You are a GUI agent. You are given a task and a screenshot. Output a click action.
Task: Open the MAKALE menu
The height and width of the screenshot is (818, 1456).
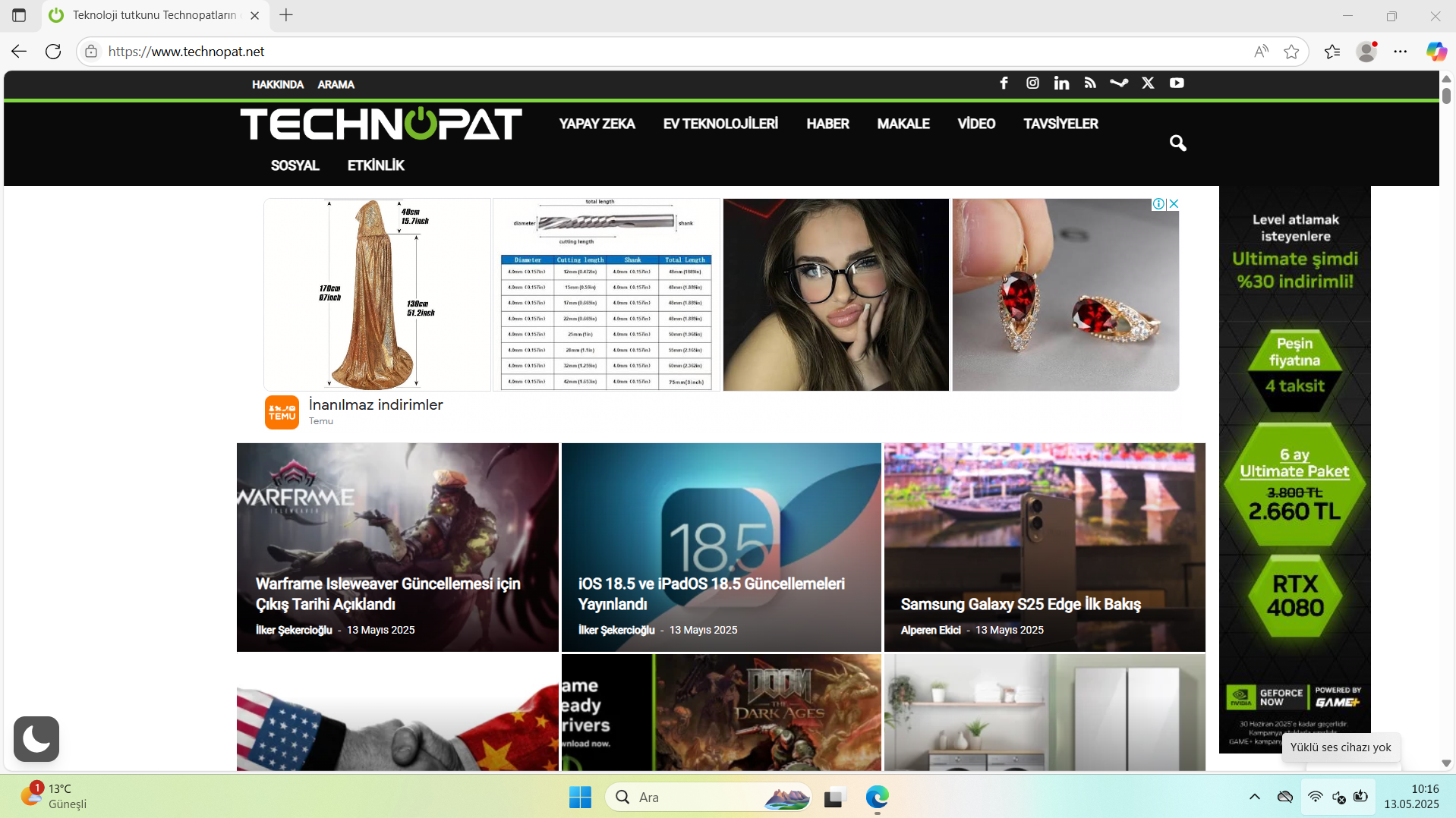point(903,124)
